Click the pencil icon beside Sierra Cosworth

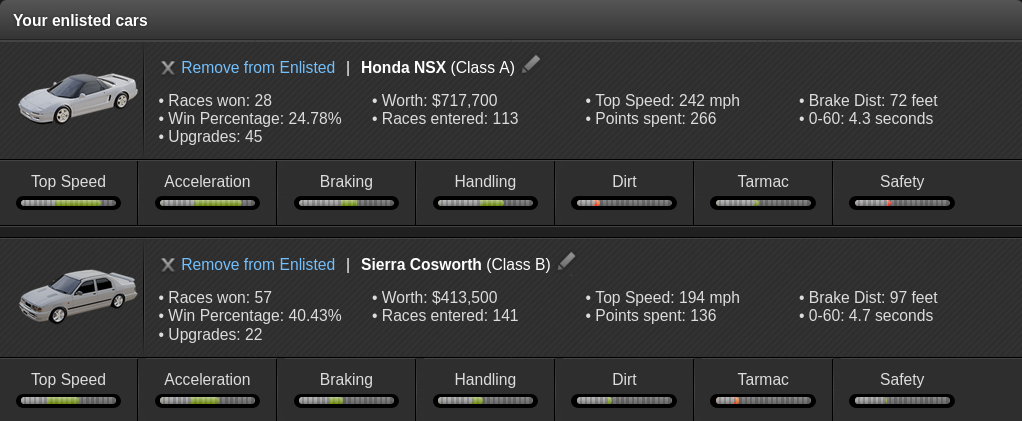pos(567,262)
